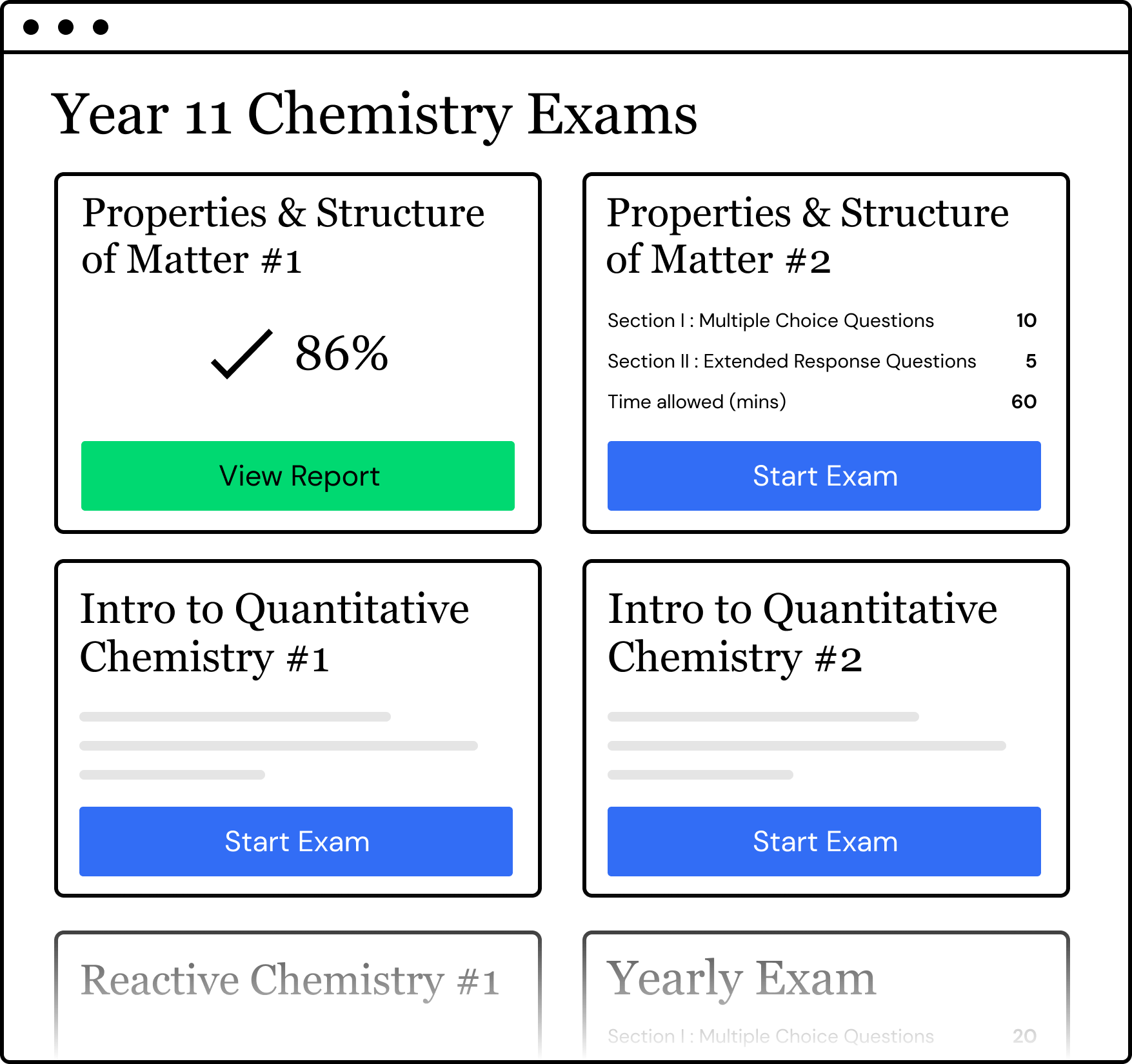The image size is (1132, 1064).
Task: Open the View Report button
Action: pos(298,476)
